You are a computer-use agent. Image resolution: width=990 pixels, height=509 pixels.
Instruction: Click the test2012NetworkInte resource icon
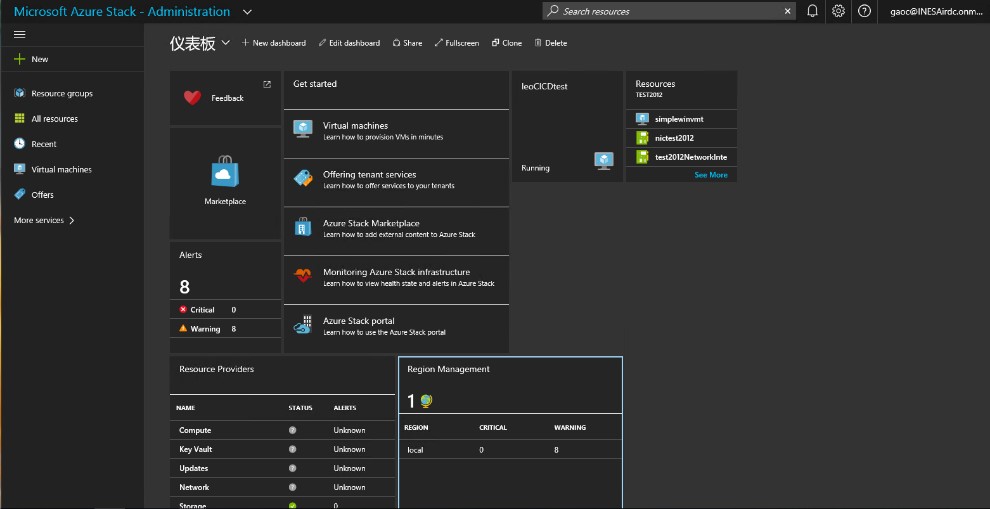click(x=642, y=157)
